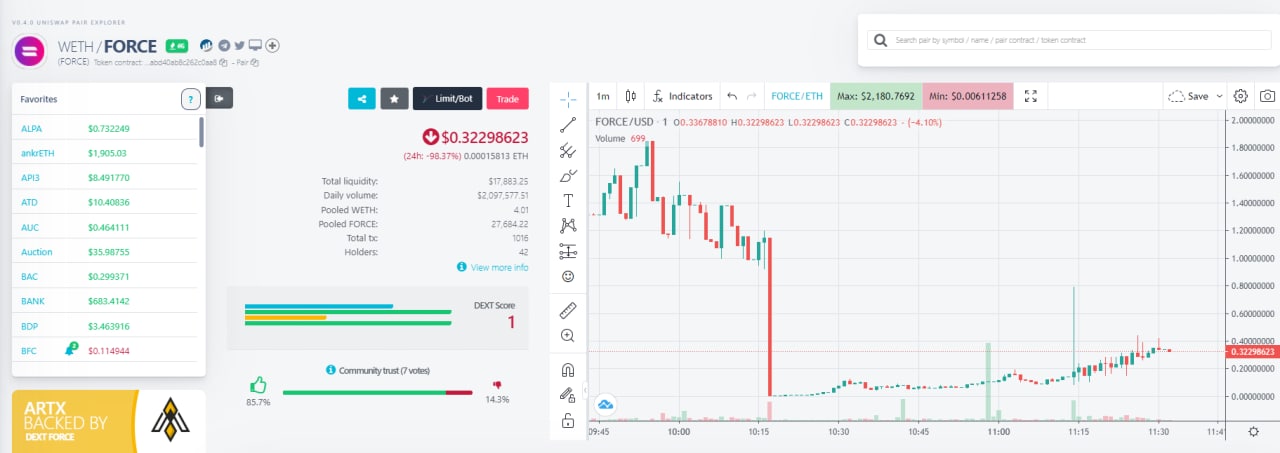The image size is (1280, 453).
Task: Select the Text annotation tool
Action: point(568,200)
